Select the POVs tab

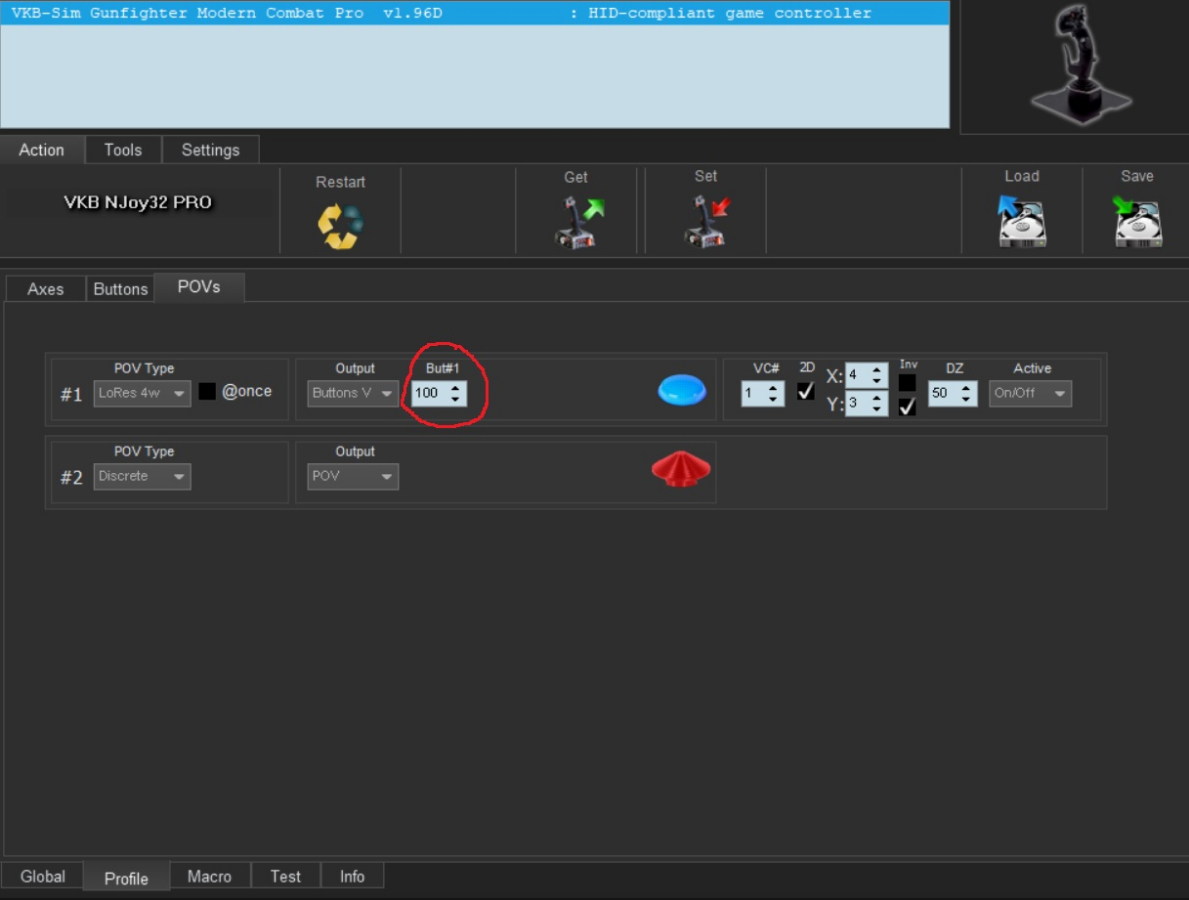(x=199, y=287)
